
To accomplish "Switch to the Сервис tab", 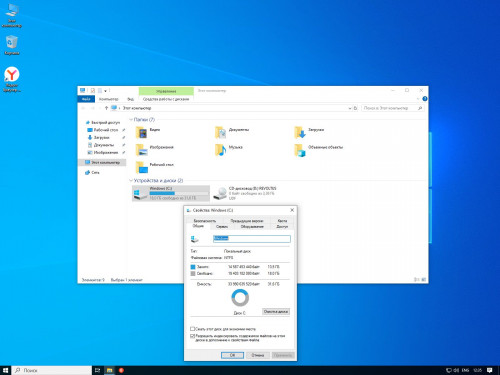I will [222, 227].
